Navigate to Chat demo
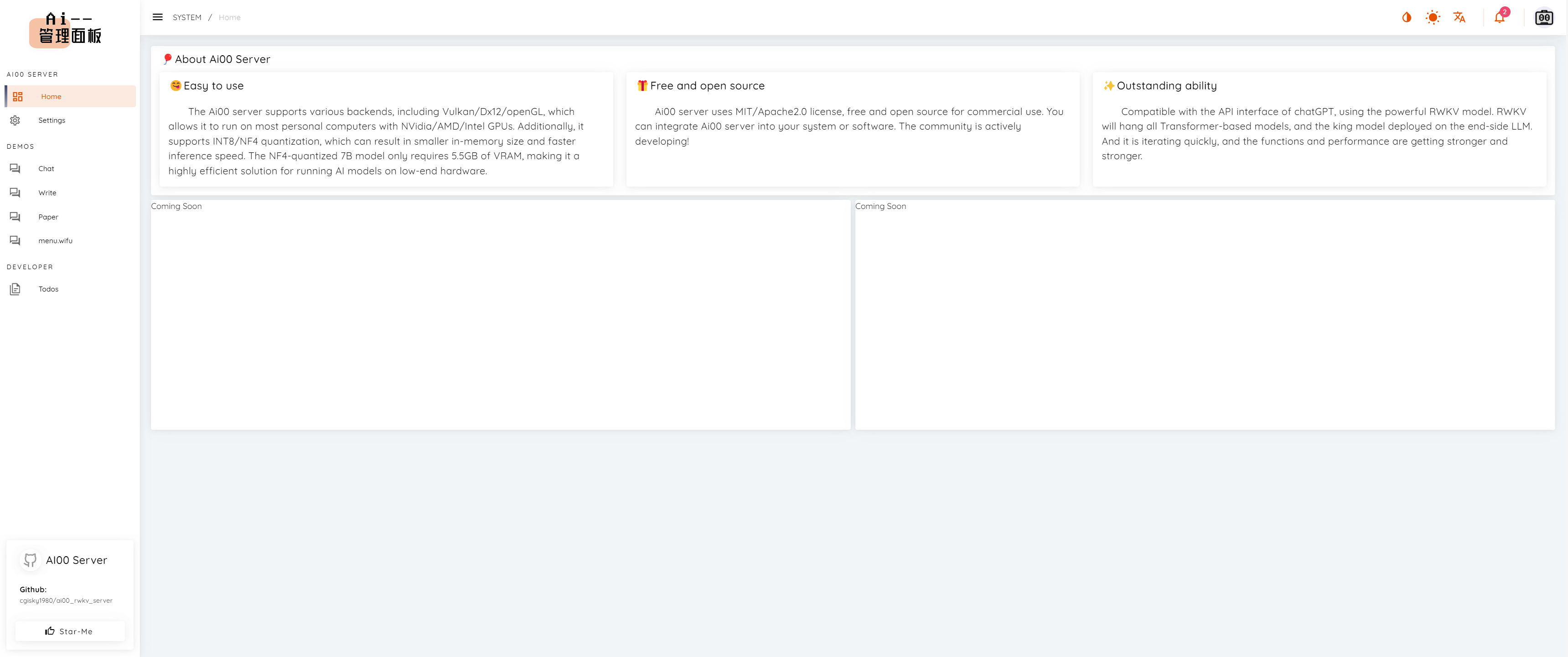1568x657 pixels. pos(46,168)
